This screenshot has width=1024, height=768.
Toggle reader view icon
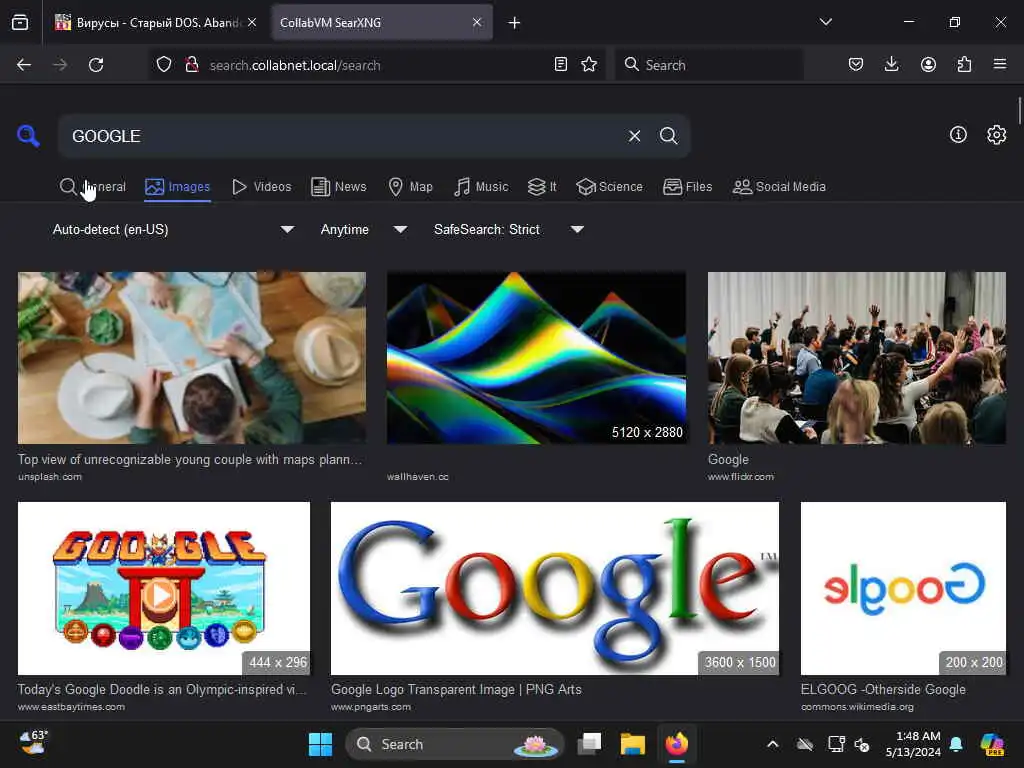[x=560, y=64]
